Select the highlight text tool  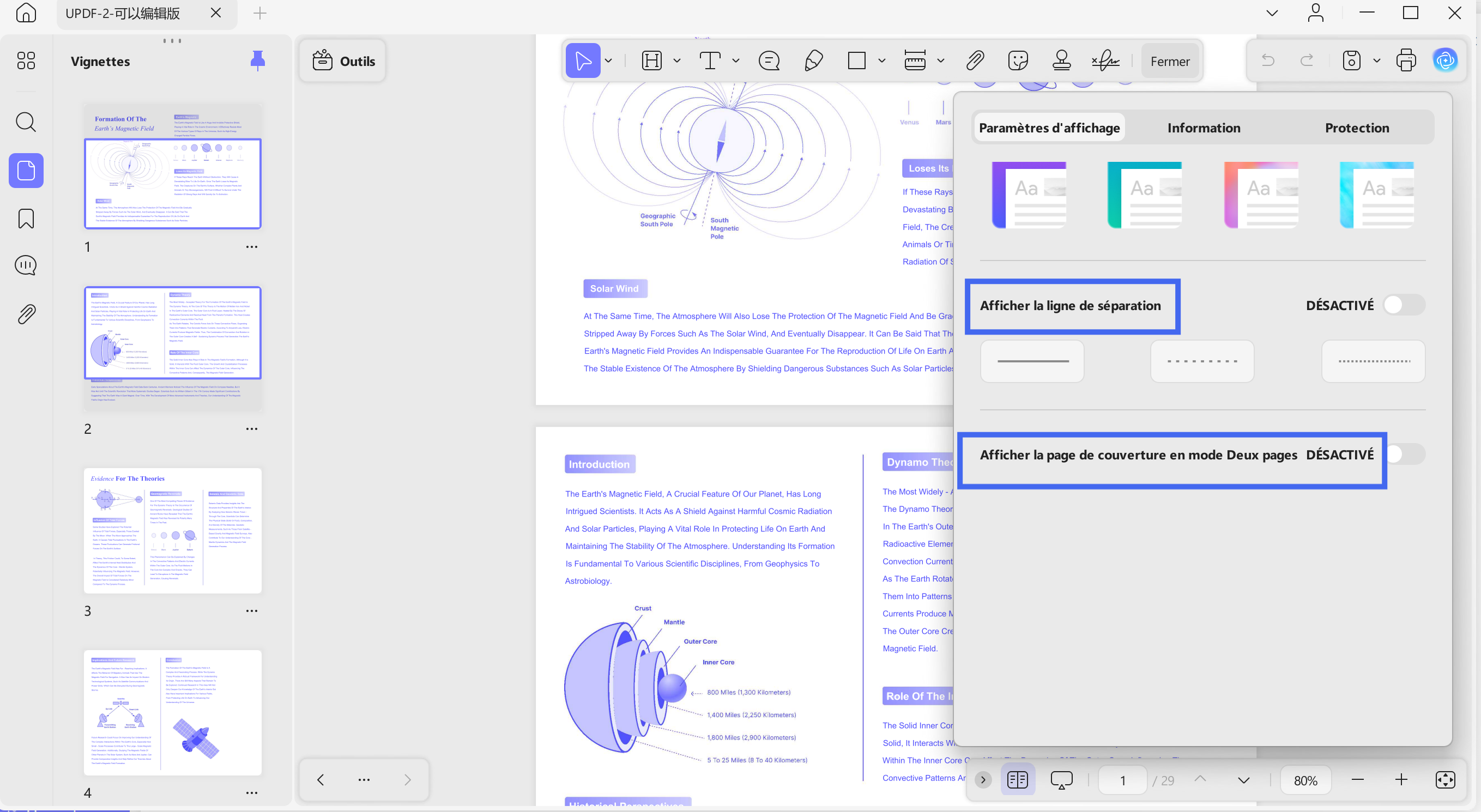(x=651, y=60)
